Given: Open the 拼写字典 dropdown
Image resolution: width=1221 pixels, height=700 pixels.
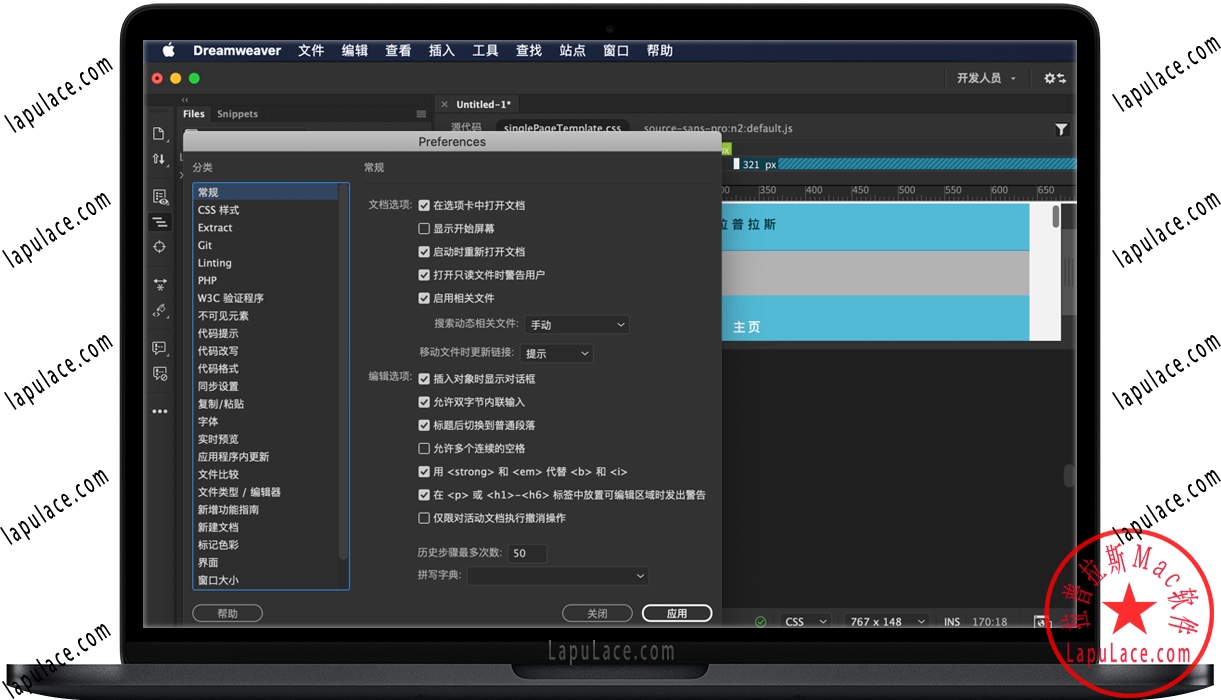Looking at the screenshot, I should 557,576.
